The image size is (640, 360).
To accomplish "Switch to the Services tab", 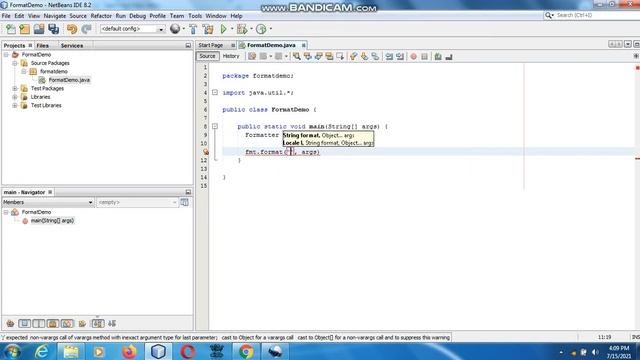I will 72,46.
